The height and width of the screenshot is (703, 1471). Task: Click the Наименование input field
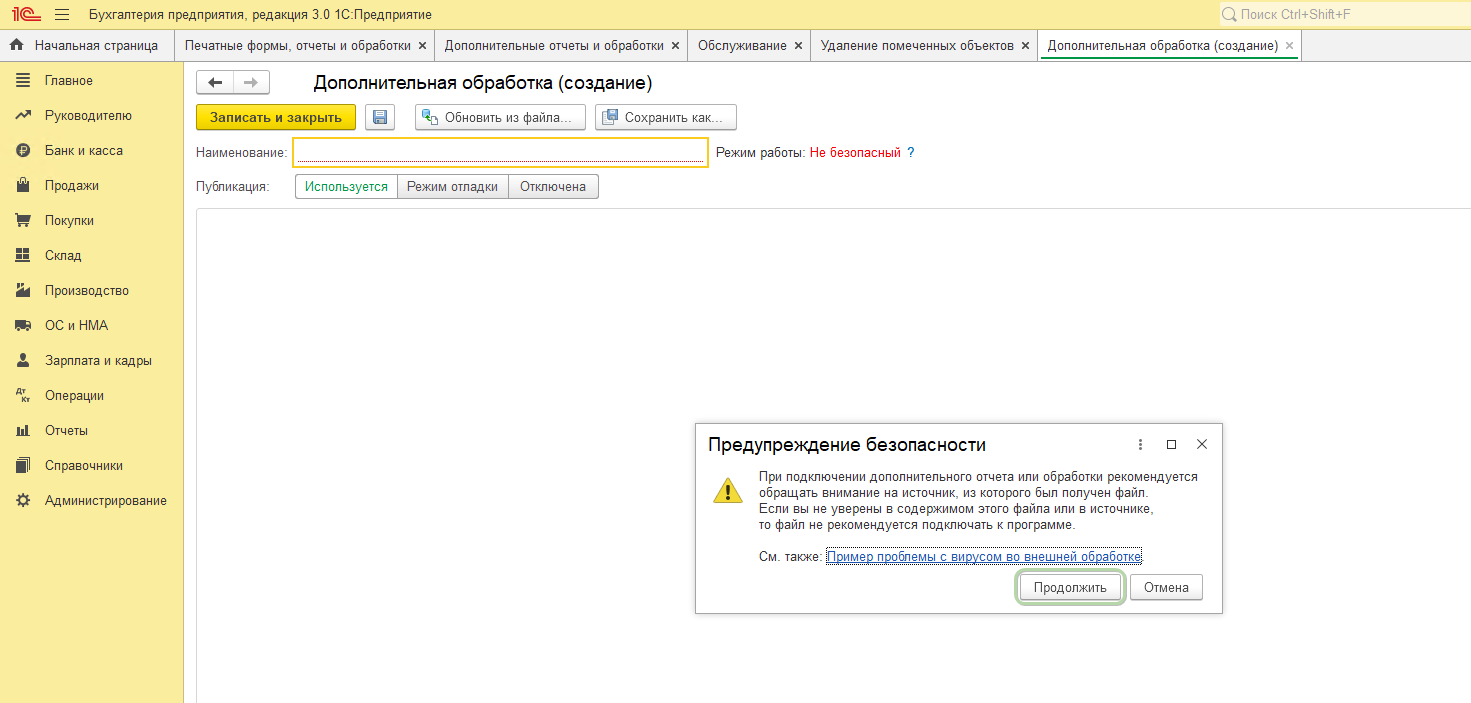point(500,152)
